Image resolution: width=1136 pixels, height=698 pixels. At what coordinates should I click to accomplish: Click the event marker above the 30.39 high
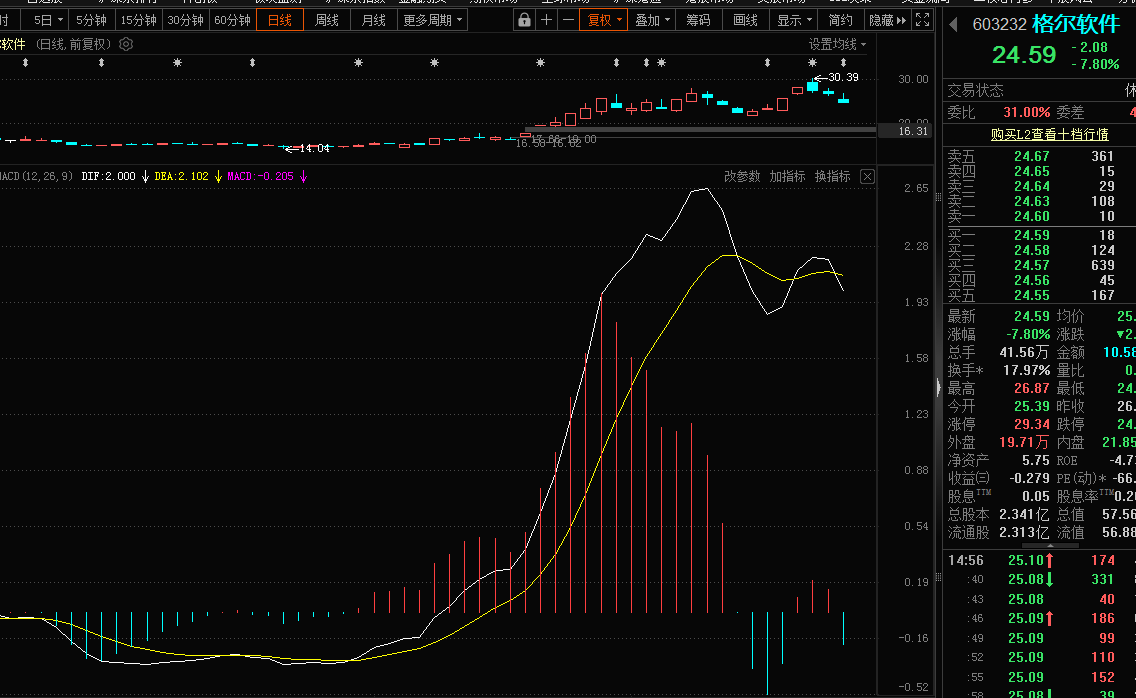point(812,63)
